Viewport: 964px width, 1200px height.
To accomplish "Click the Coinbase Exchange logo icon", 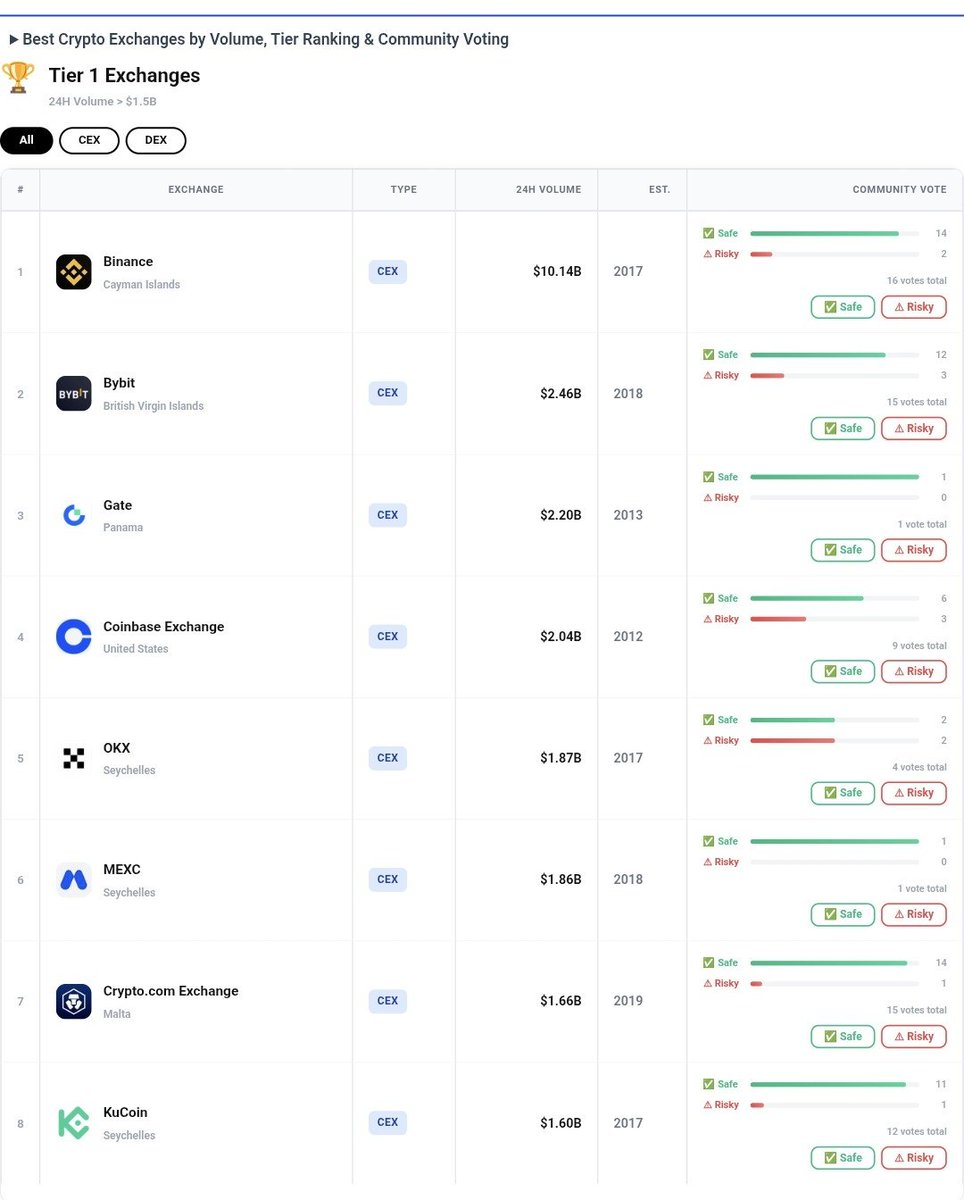I will pos(74,636).
